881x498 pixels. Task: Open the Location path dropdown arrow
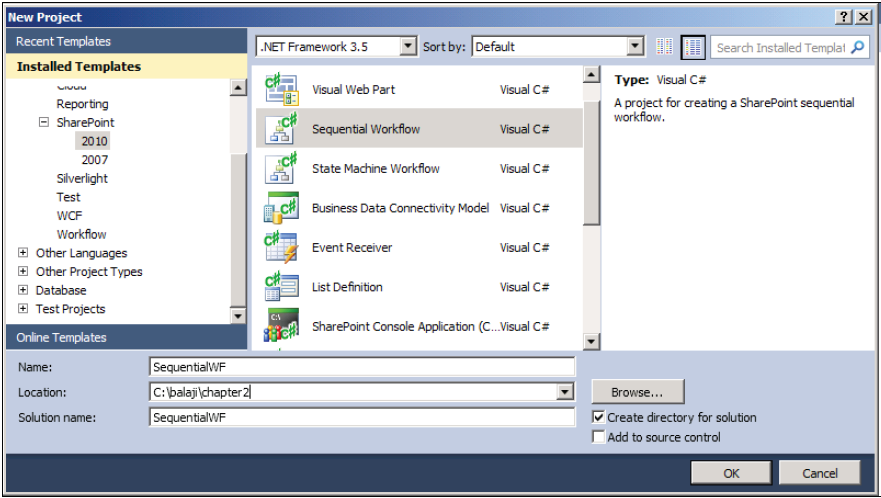(x=565, y=392)
